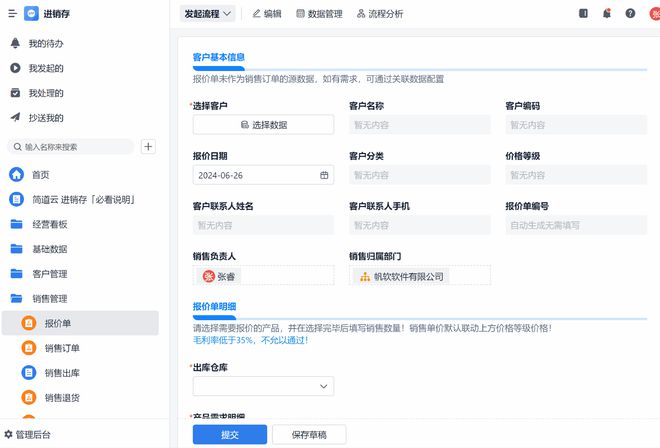Image resolution: width=660 pixels, height=448 pixels.
Task: Click the 客户联系人手机 field
Action: 420,225
